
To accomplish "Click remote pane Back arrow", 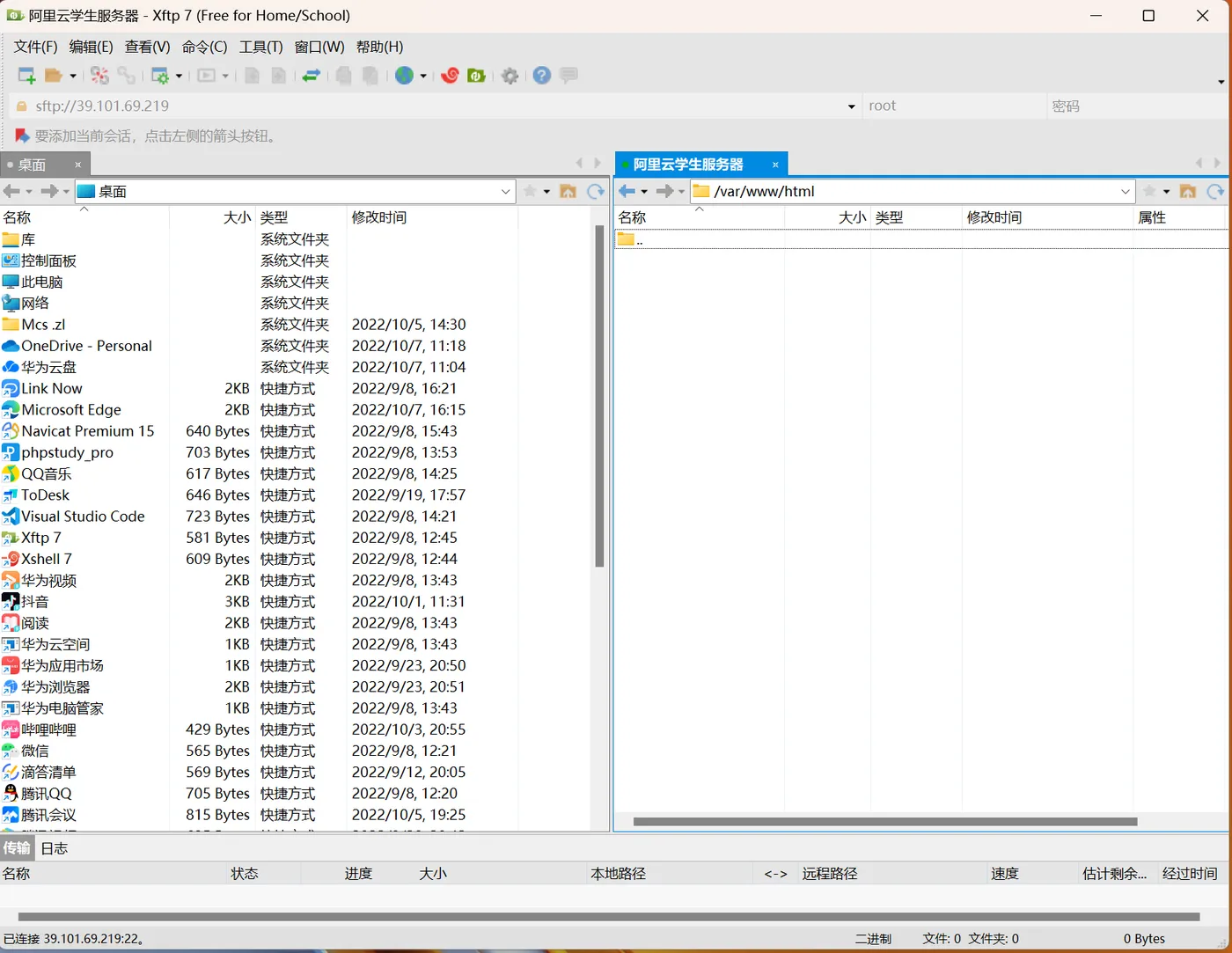I will tap(627, 191).
